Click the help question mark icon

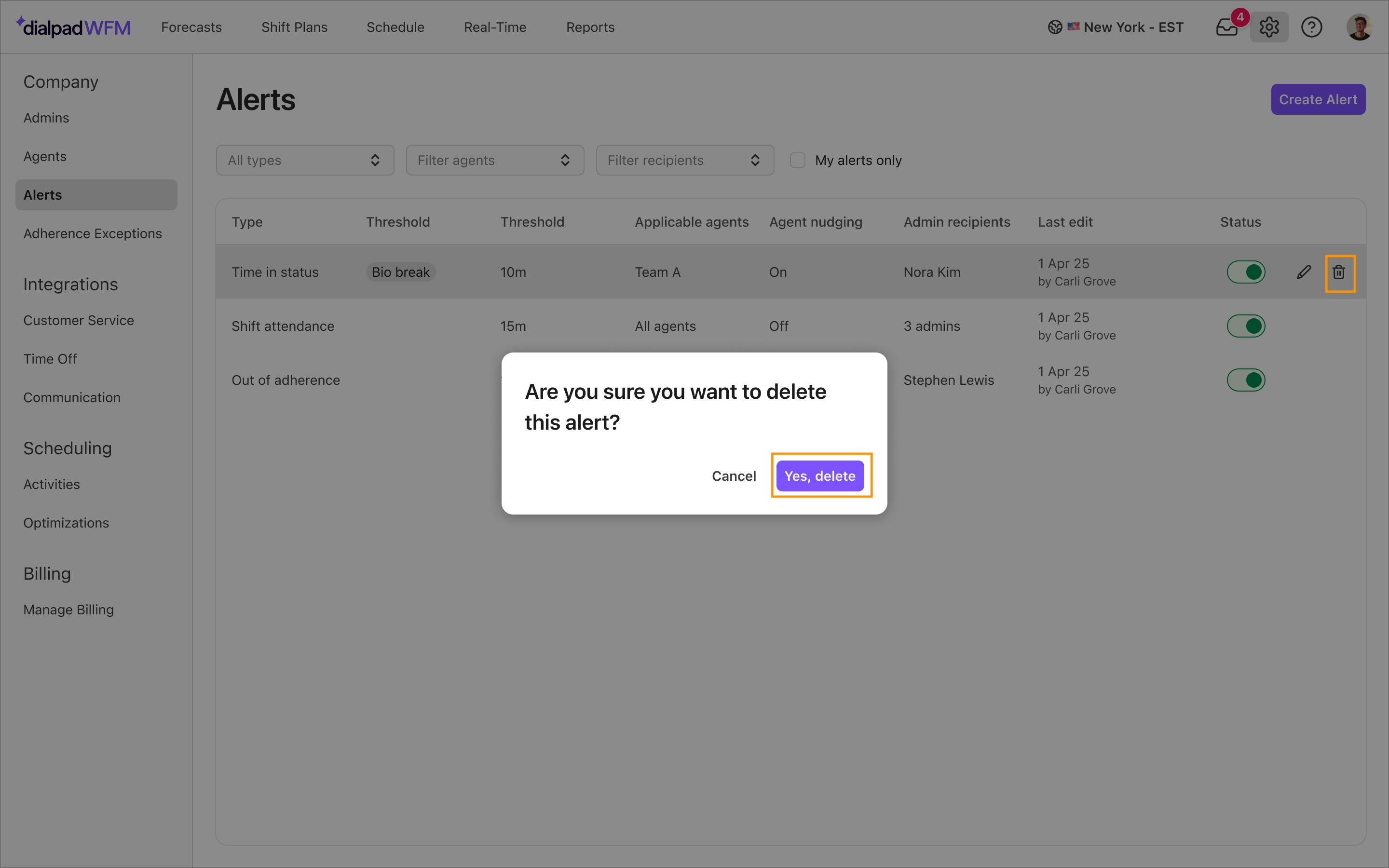tap(1311, 27)
